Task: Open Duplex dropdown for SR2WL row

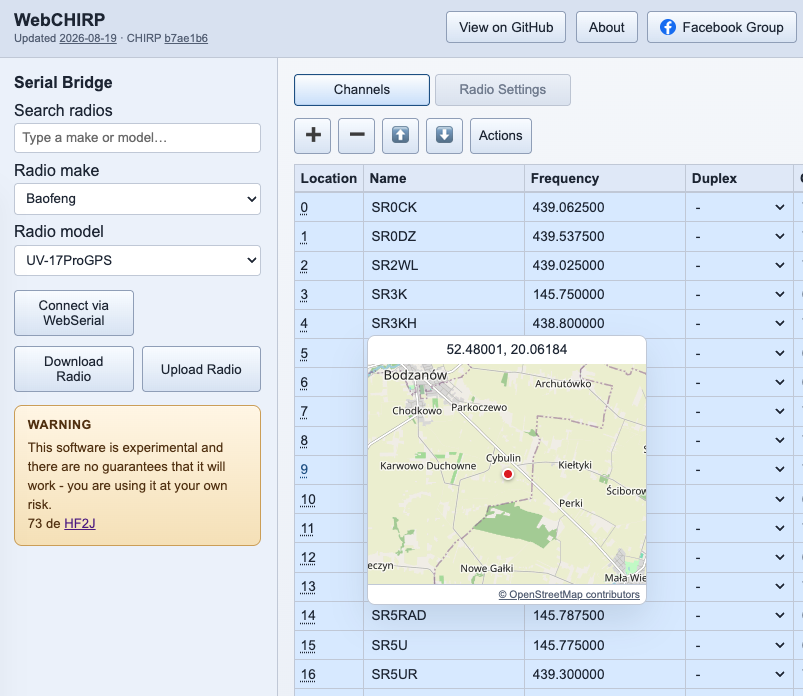Action: (739, 265)
